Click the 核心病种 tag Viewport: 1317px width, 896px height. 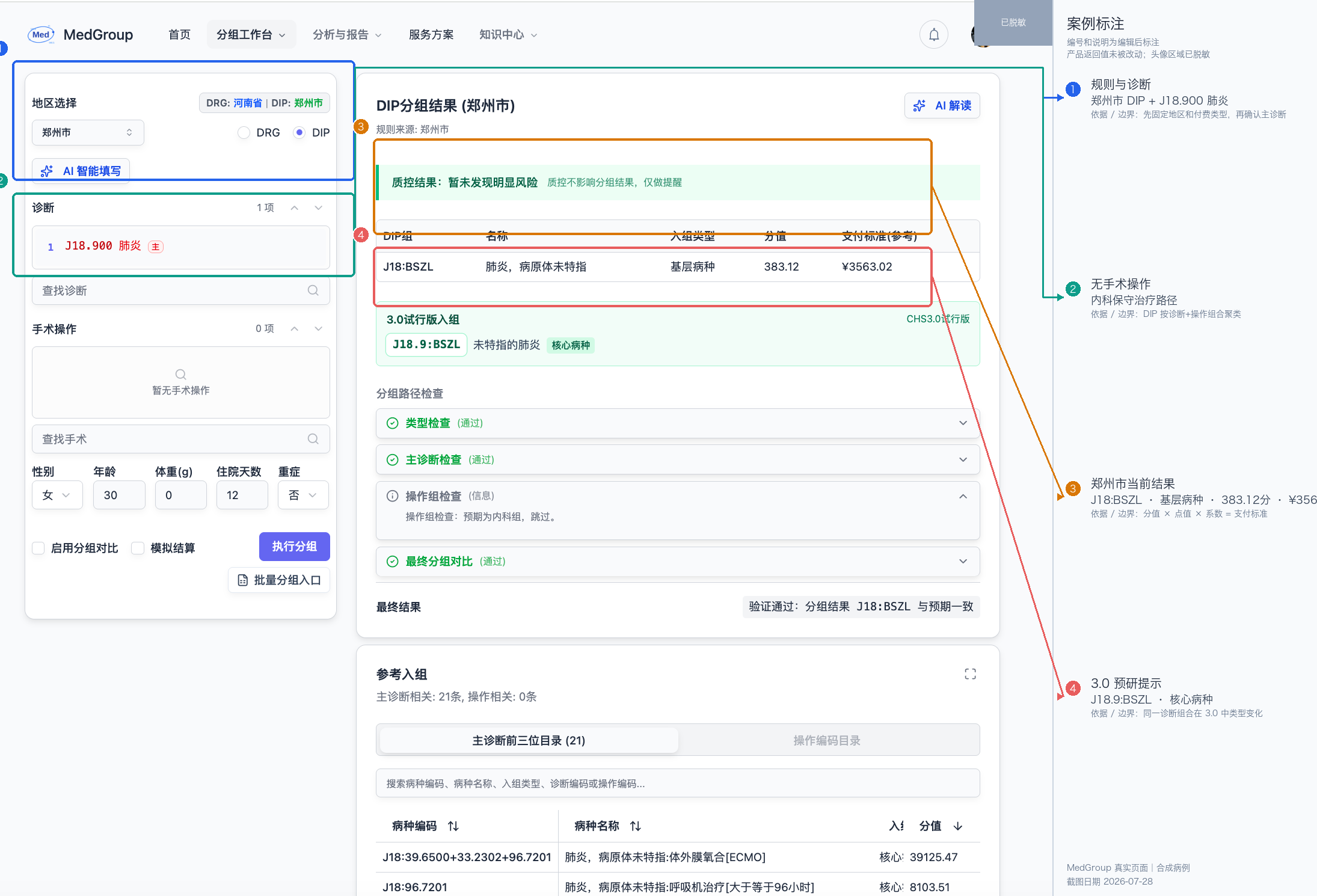pyautogui.click(x=571, y=345)
